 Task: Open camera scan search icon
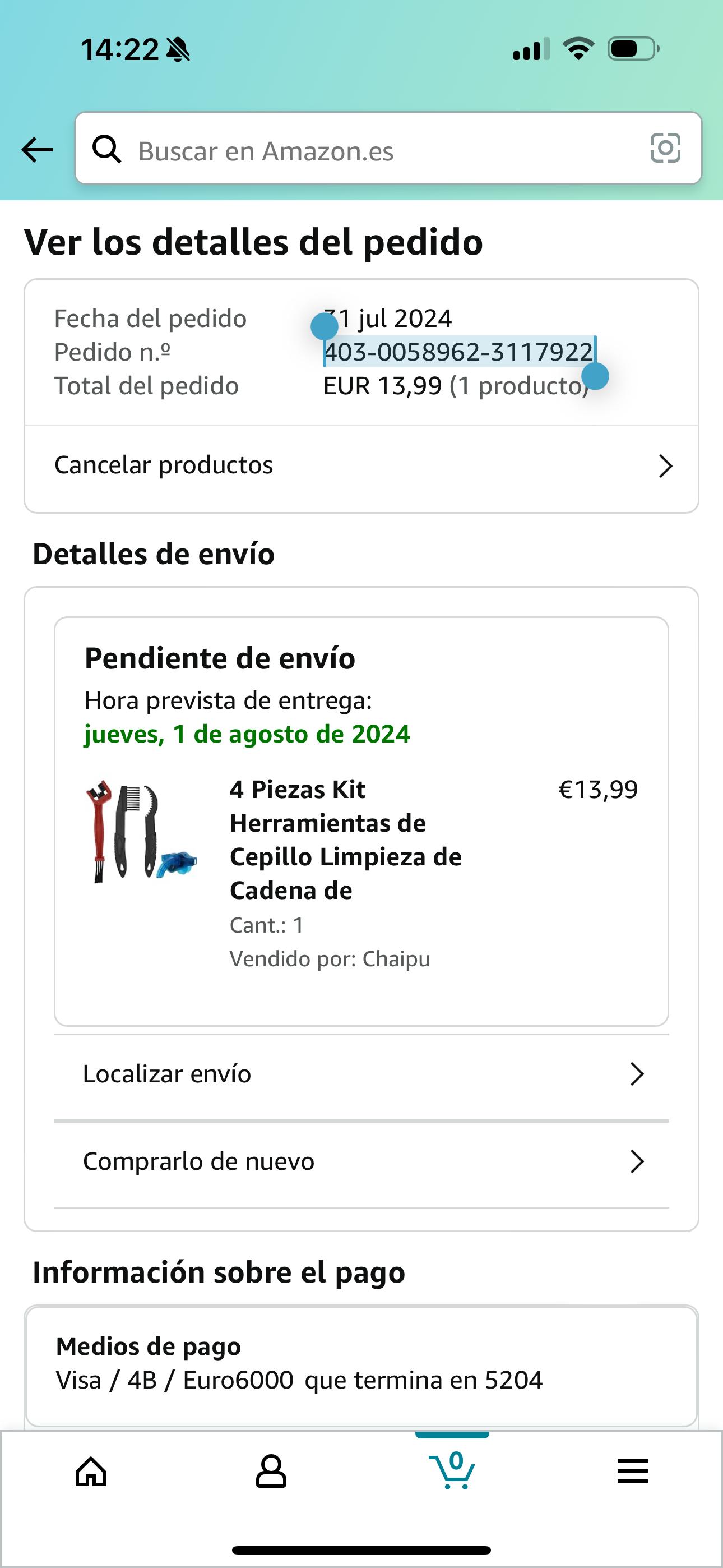coord(665,148)
